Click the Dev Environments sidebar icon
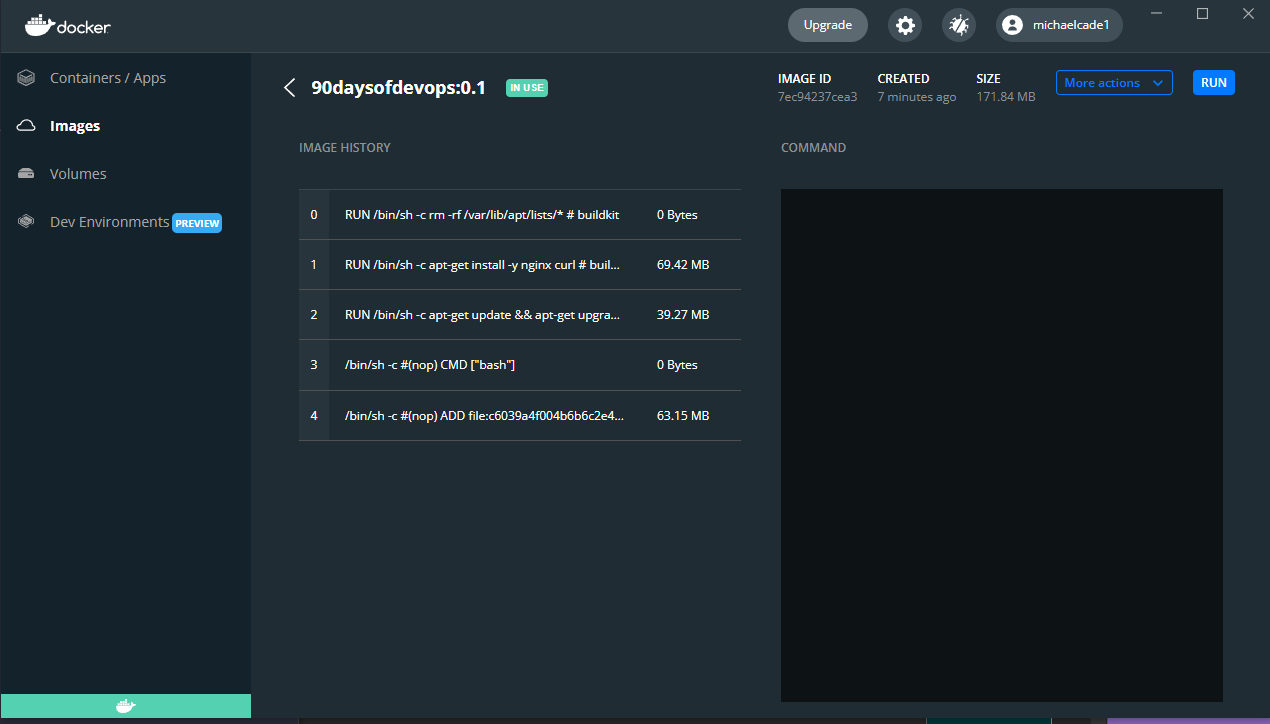This screenshot has width=1270, height=724. coord(27,222)
